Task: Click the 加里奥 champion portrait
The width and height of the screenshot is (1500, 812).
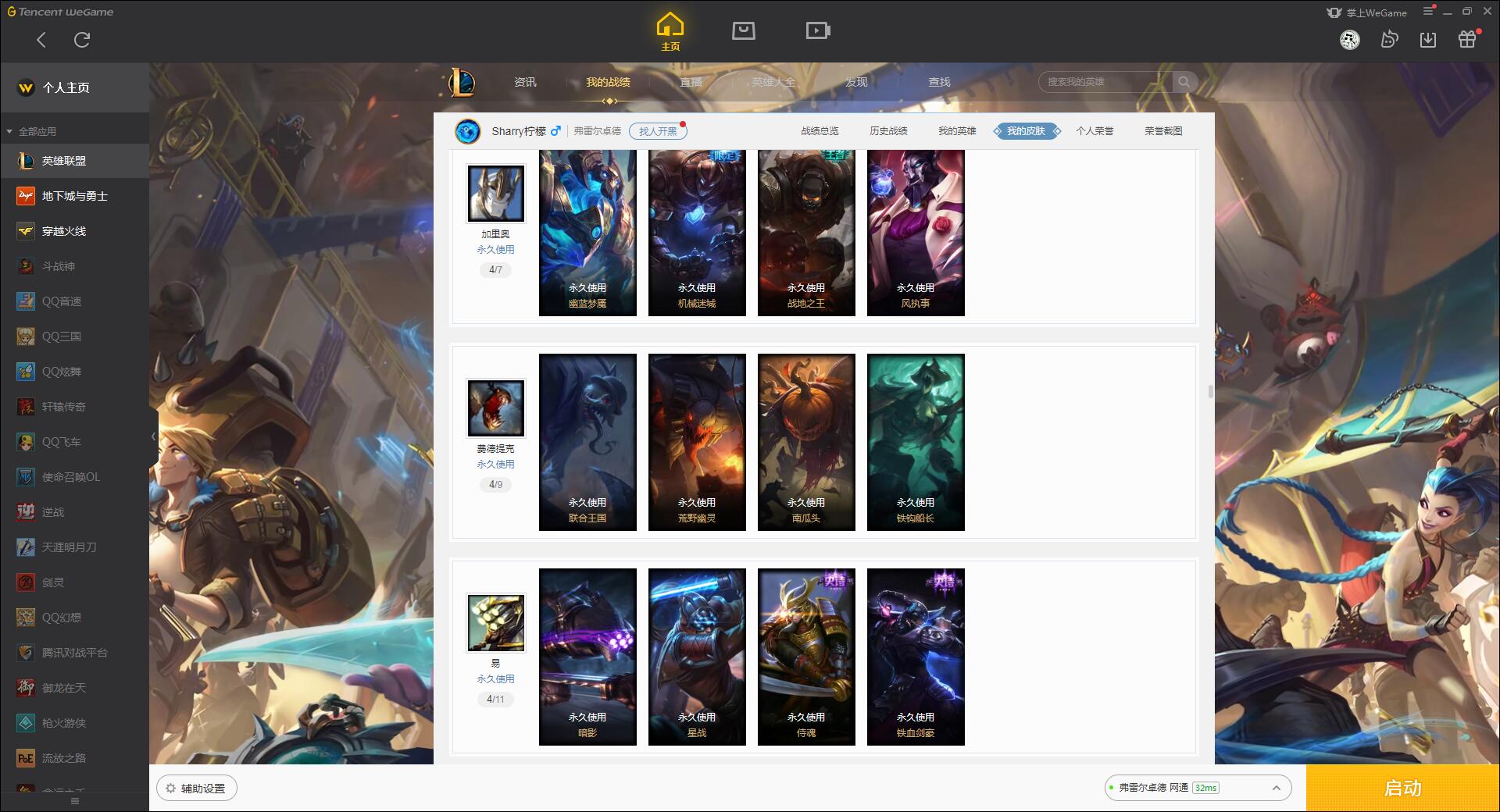Action: point(495,194)
